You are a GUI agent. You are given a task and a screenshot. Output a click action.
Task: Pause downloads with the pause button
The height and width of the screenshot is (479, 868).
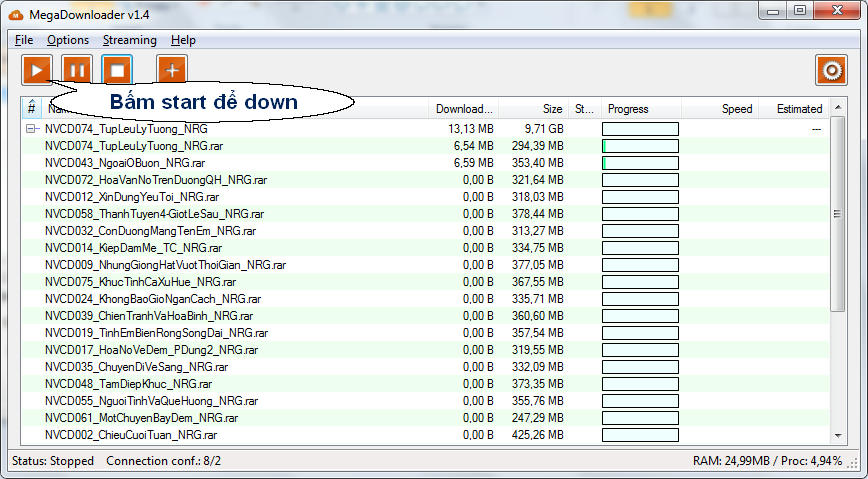click(x=77, y=70)
